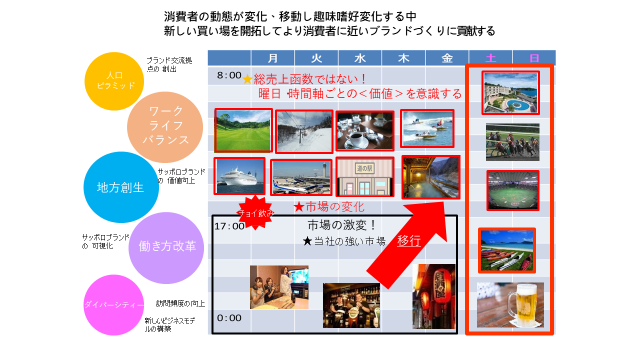Click the coffee cups photo
Image resolution: width=640 pixels, height=360 pixels.
(365, 130)
